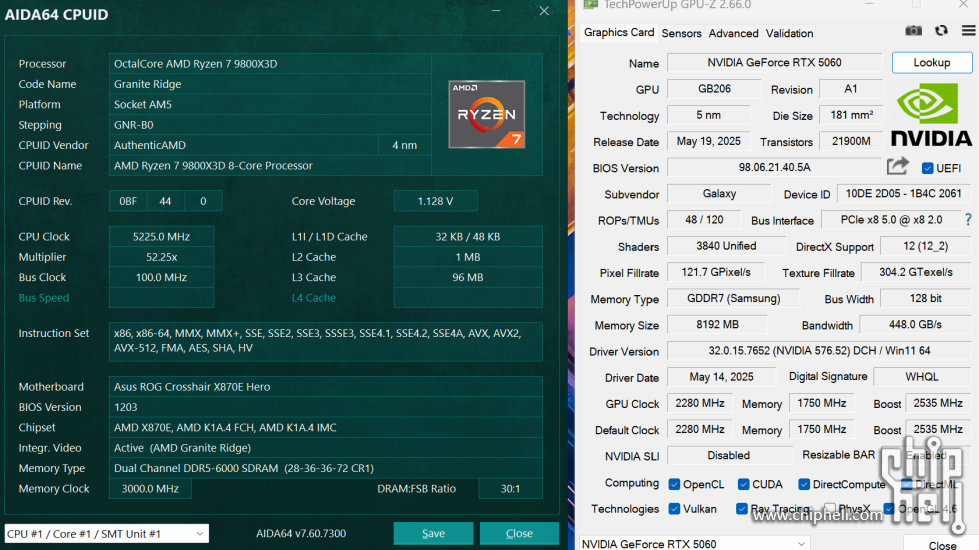Open the CPU #1 / Core #1 / SMT Unit dropdown
Image resolution: width=979 pixels, height=550 pixels.
107,534
